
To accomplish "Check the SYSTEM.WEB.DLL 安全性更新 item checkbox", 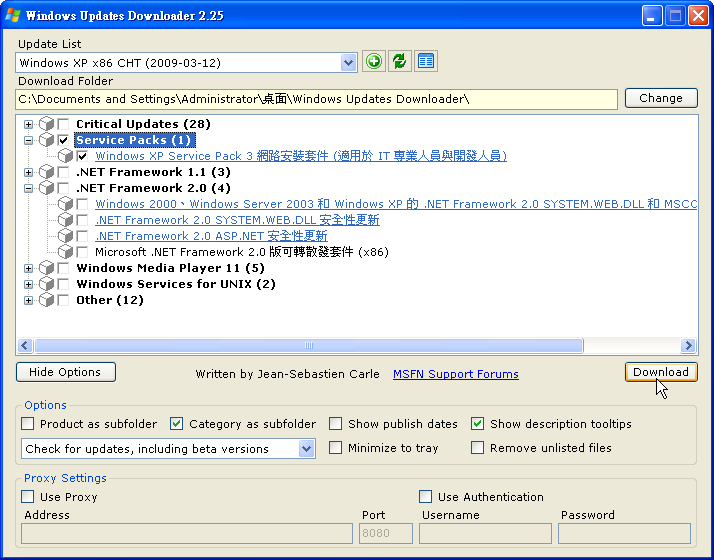I will pos(82,220).
